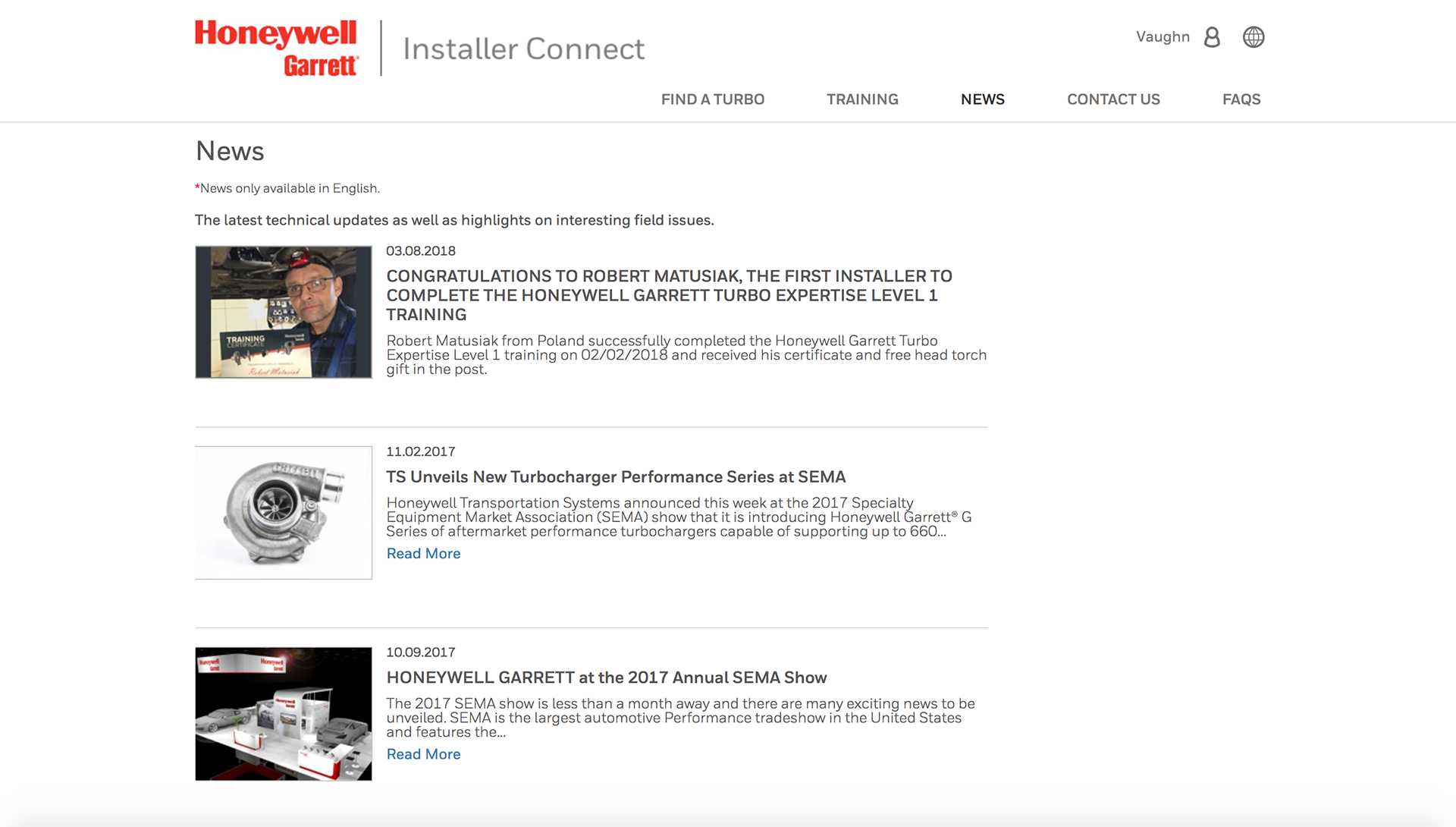Open the Robert Matusiak congratulations headline

click(670, 295)
